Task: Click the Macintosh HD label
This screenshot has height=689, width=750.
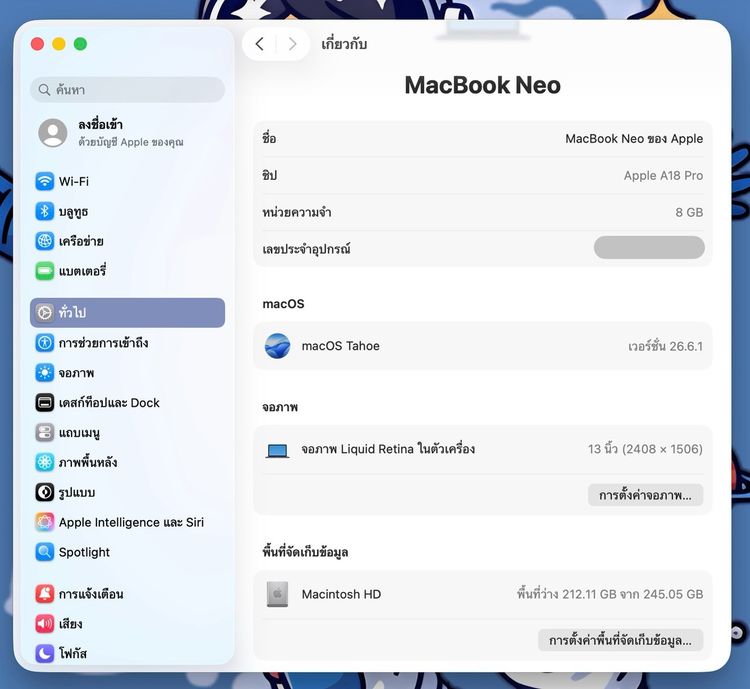Action: coord(342,594)
